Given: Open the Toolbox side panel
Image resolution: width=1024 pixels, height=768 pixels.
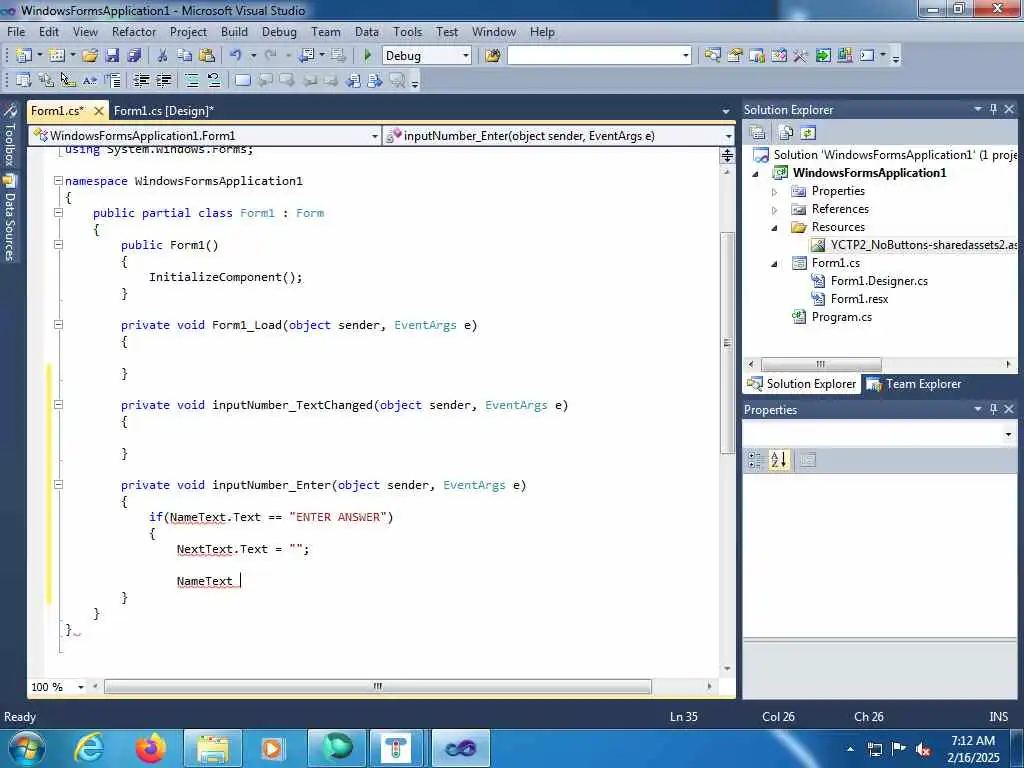Looking at the screenshot, I should pyautogui.click(x=9, y=135).
